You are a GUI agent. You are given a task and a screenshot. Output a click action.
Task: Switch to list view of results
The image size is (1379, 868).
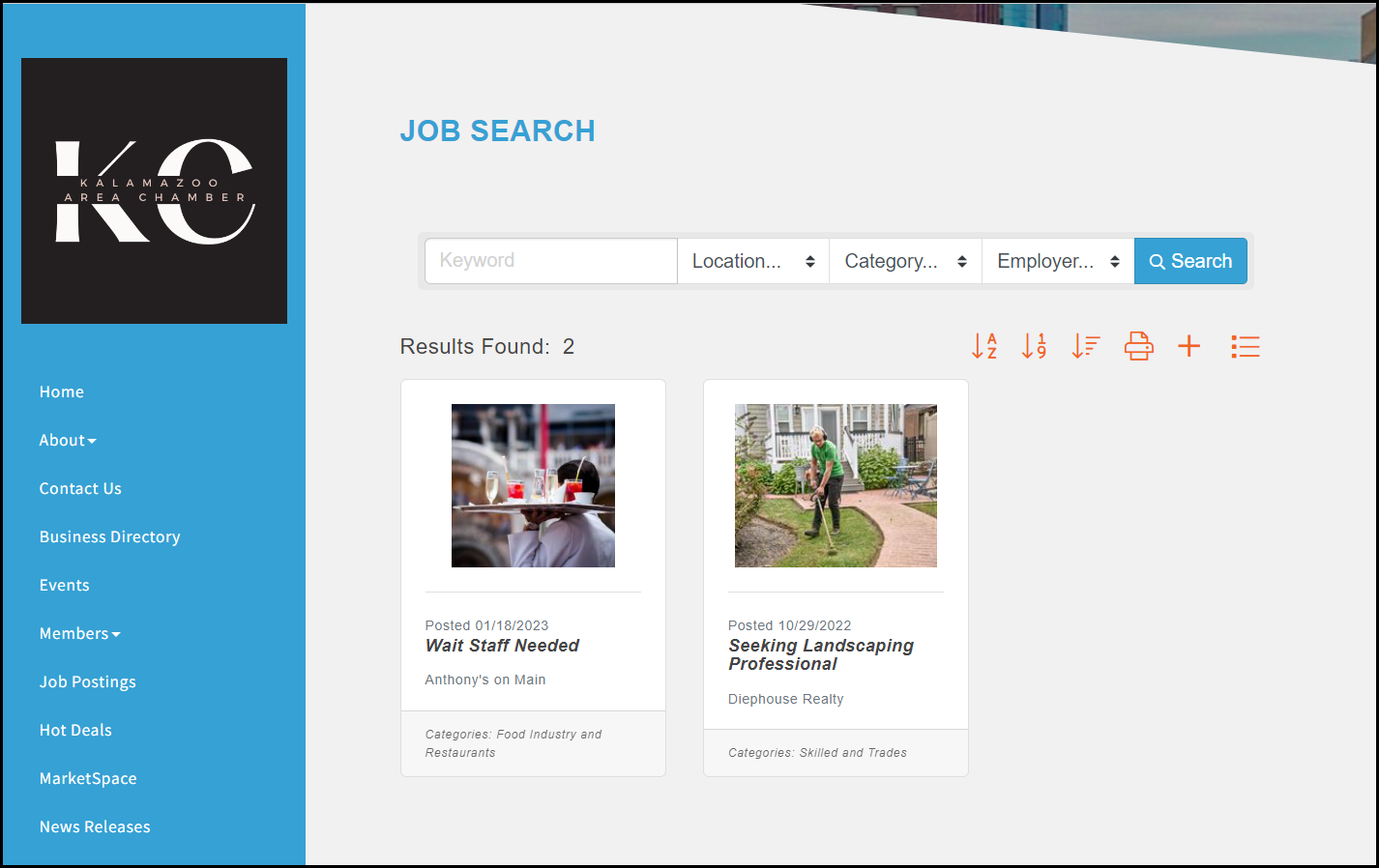click(x=1246, y=346)
